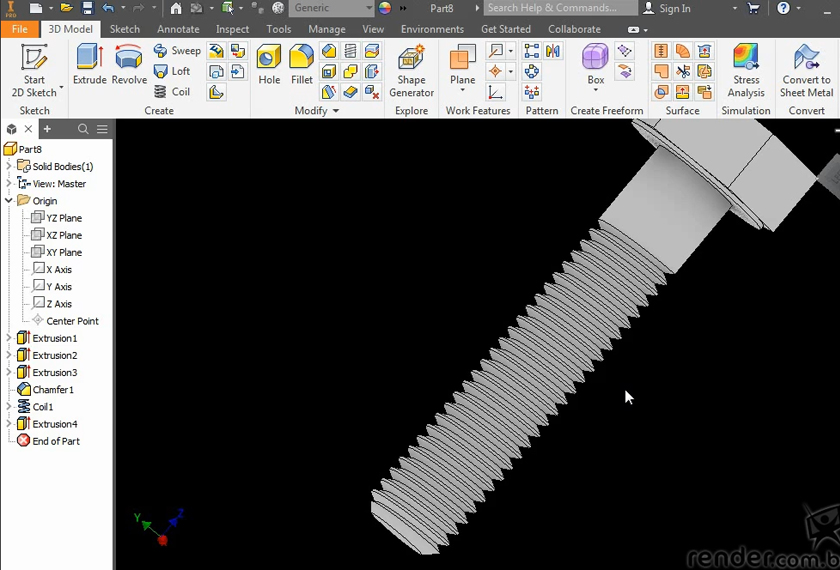840x570 pixels.
Task: Collapse the Origin folder in browser
Action: [x=9, y=201]
